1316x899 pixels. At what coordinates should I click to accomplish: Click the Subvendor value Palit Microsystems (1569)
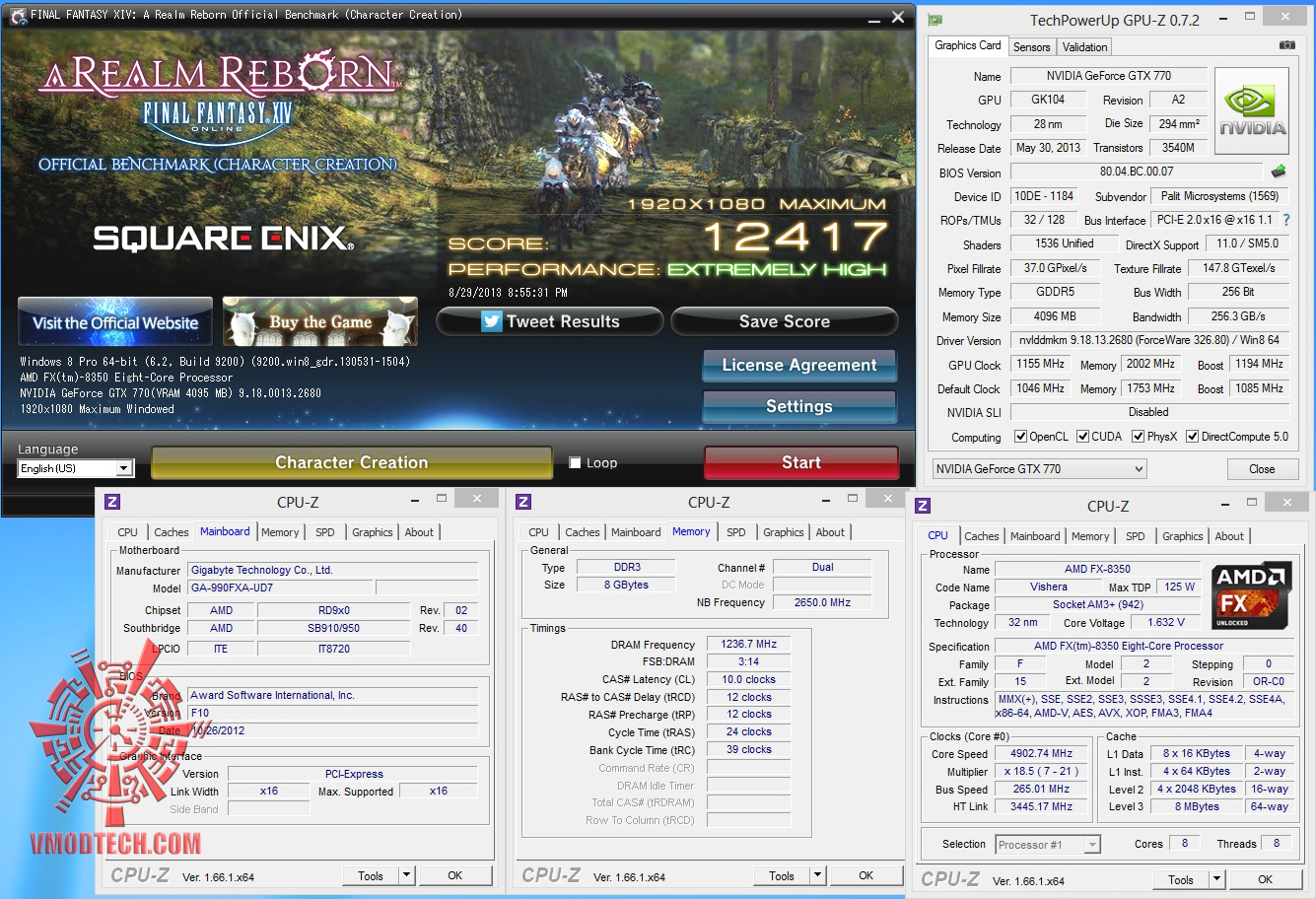pos(1219,196)
